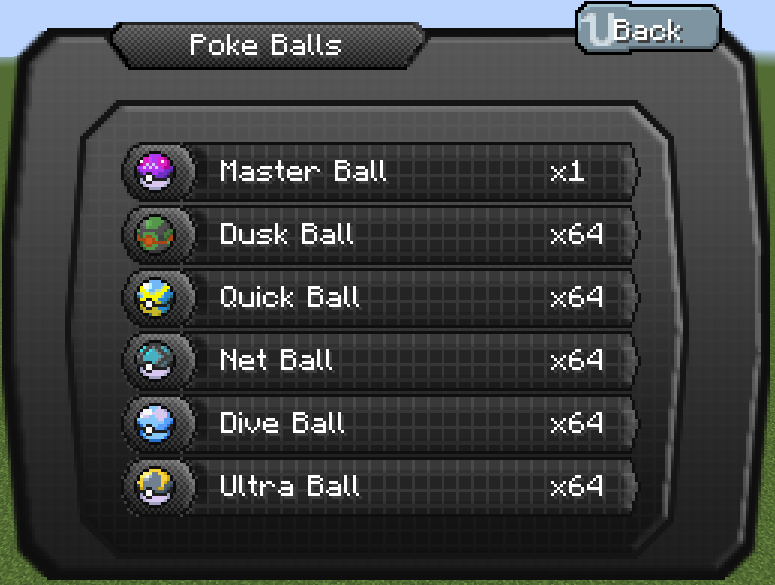775x585 pixels.
Task: Choose the Dusk Ball label
Action: tap(287, 234)
